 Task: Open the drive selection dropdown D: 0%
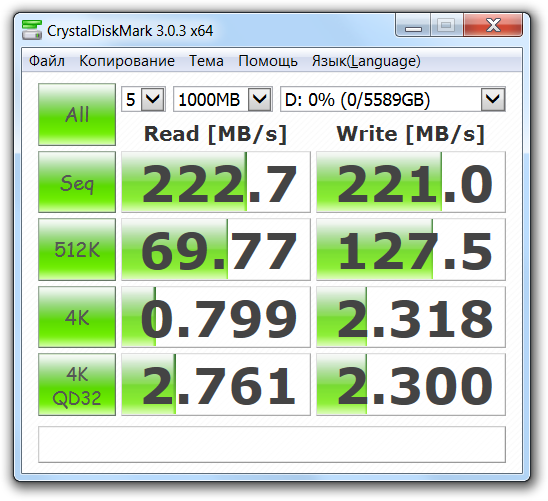393,100
